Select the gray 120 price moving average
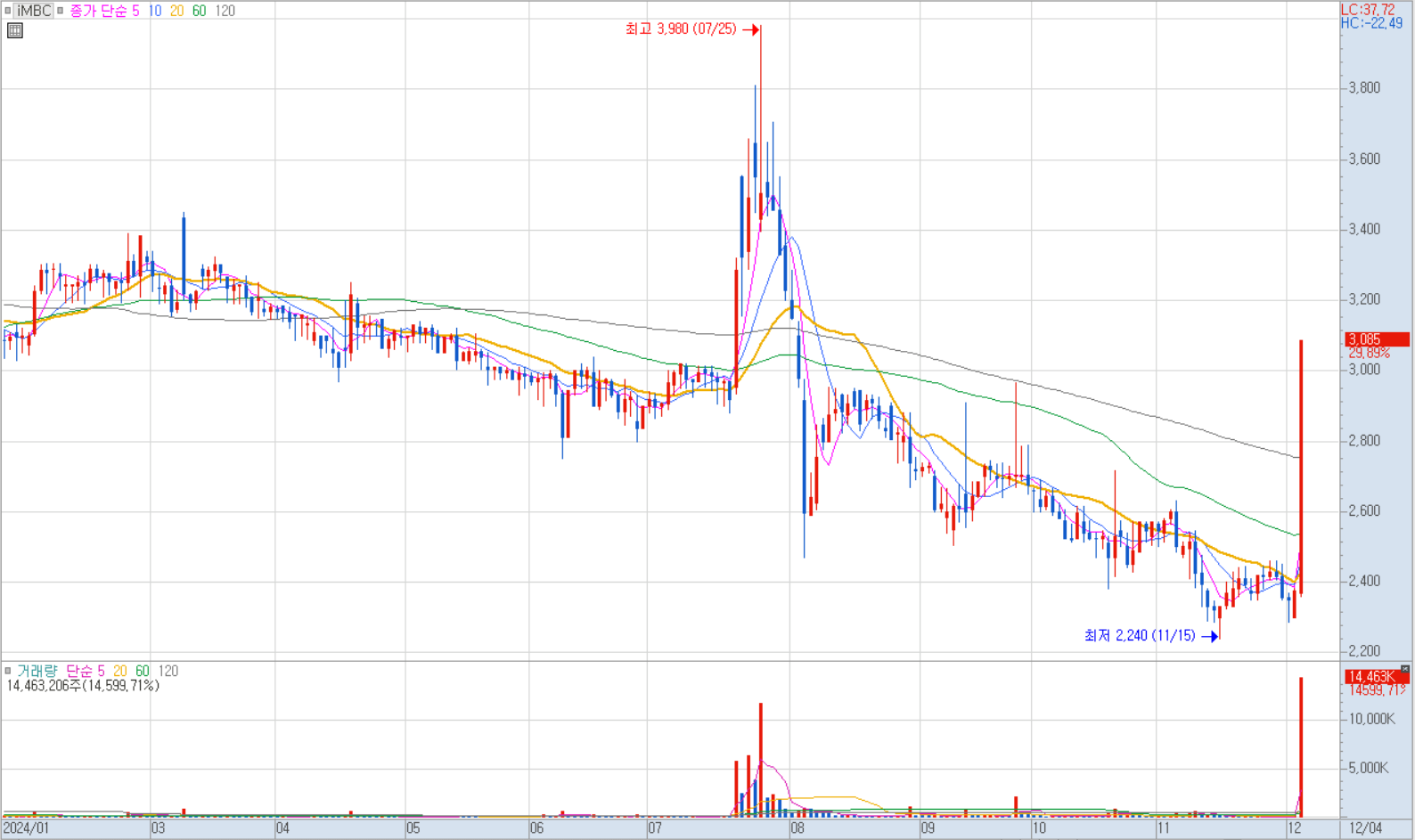 225,11
